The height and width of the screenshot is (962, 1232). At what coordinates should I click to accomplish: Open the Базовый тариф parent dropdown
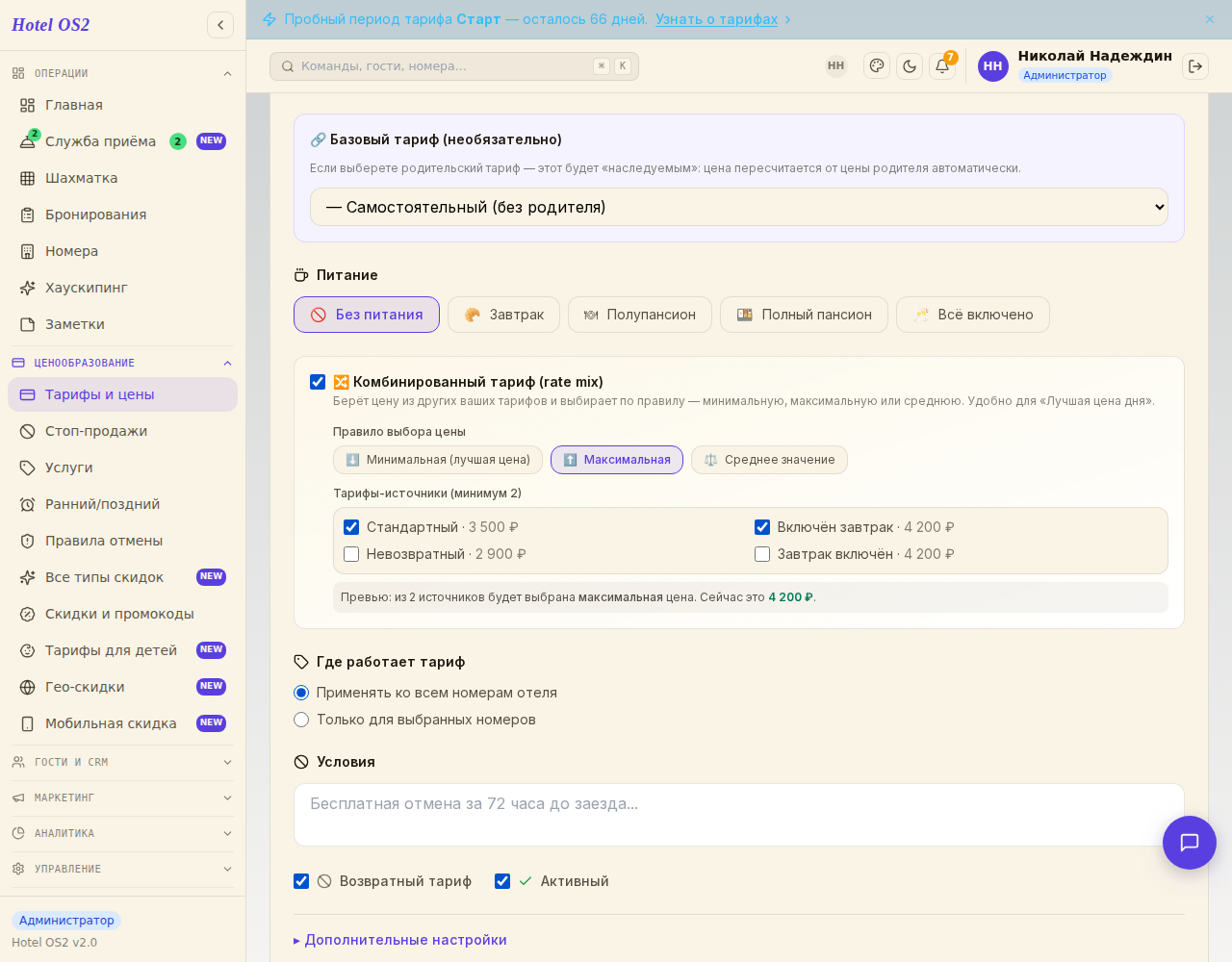pyautogui.click(x=739, y=207)
